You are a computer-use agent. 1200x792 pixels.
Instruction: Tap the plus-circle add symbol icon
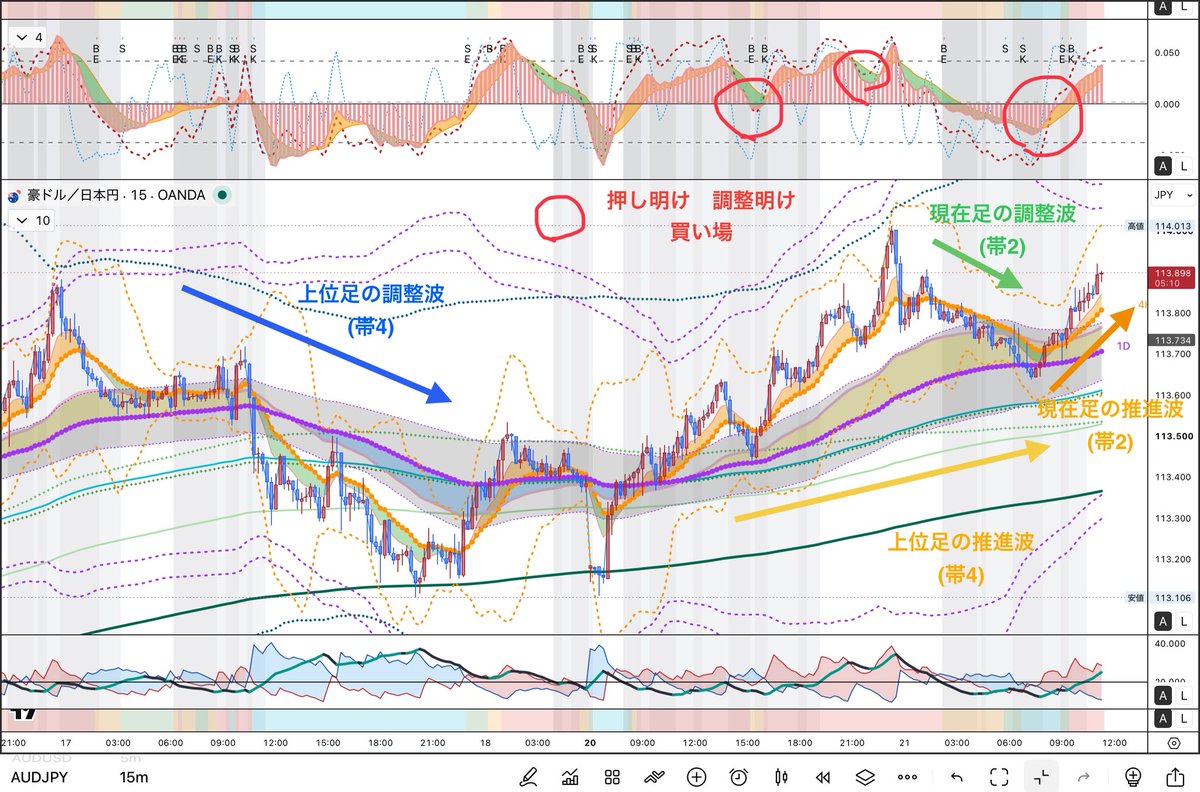pos(697,776)
